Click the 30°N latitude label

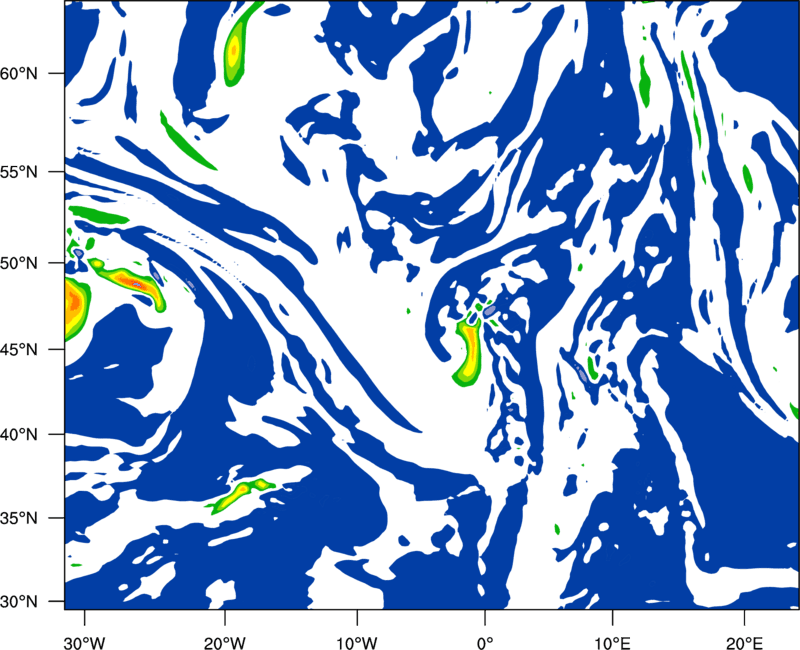19,601
